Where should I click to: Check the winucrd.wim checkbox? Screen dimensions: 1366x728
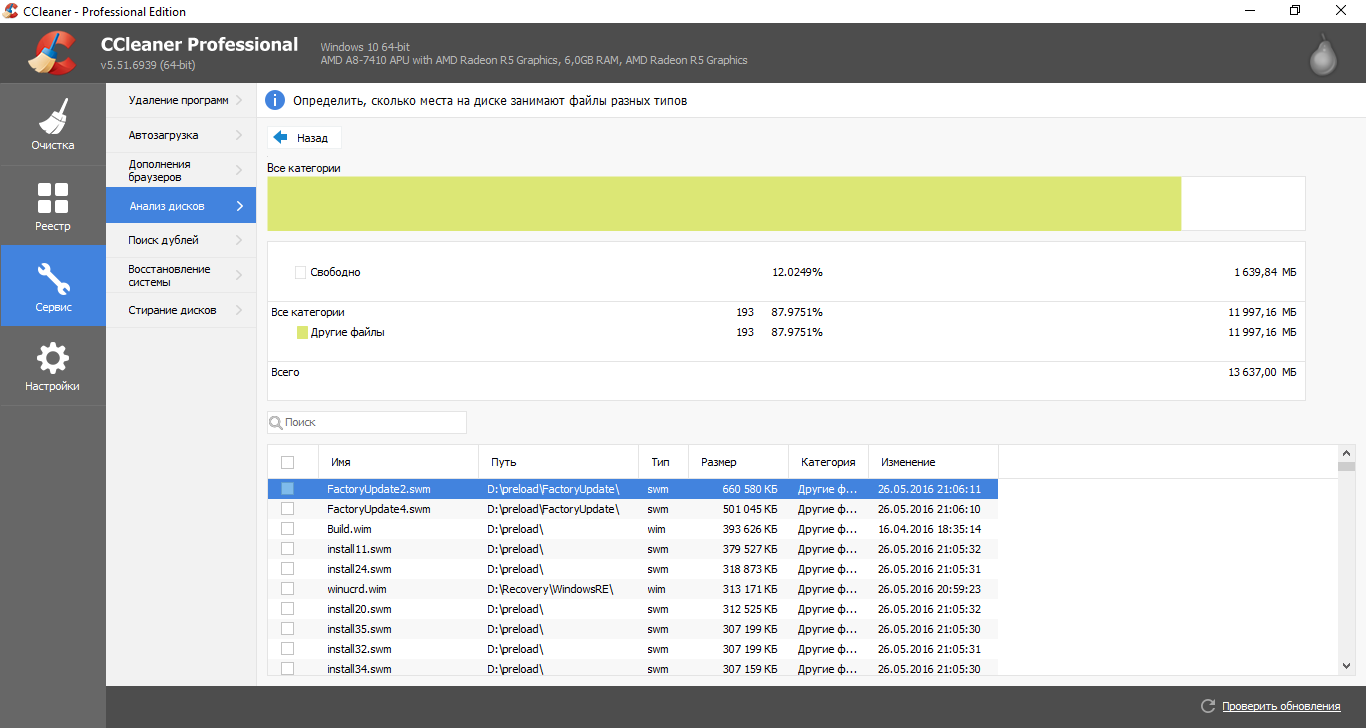288,589
